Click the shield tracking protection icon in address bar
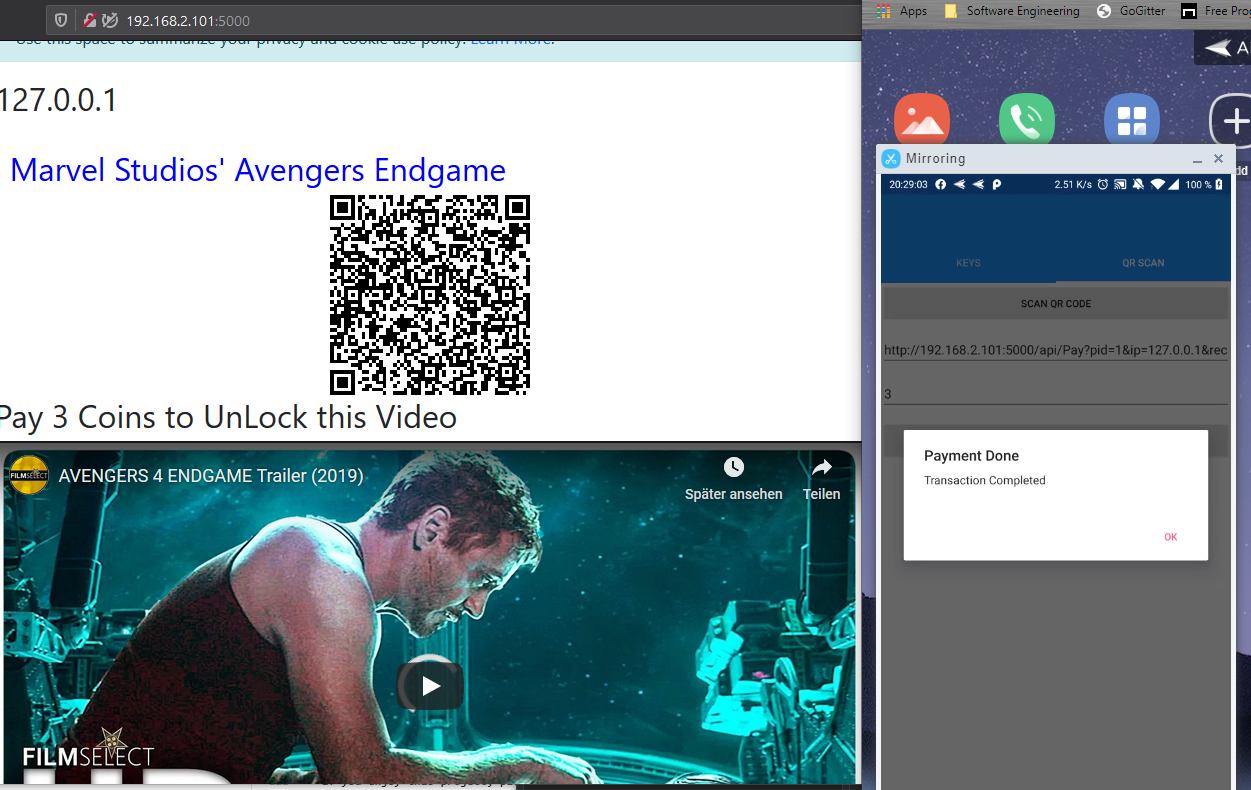 tap(61, 20)
